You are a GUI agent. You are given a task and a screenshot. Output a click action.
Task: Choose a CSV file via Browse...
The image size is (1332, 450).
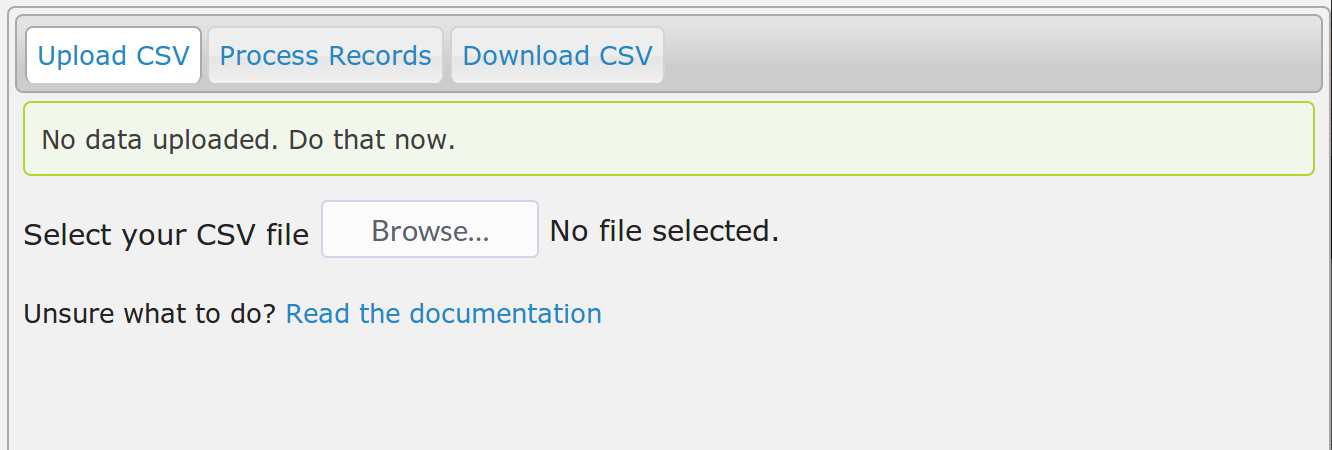430,230
